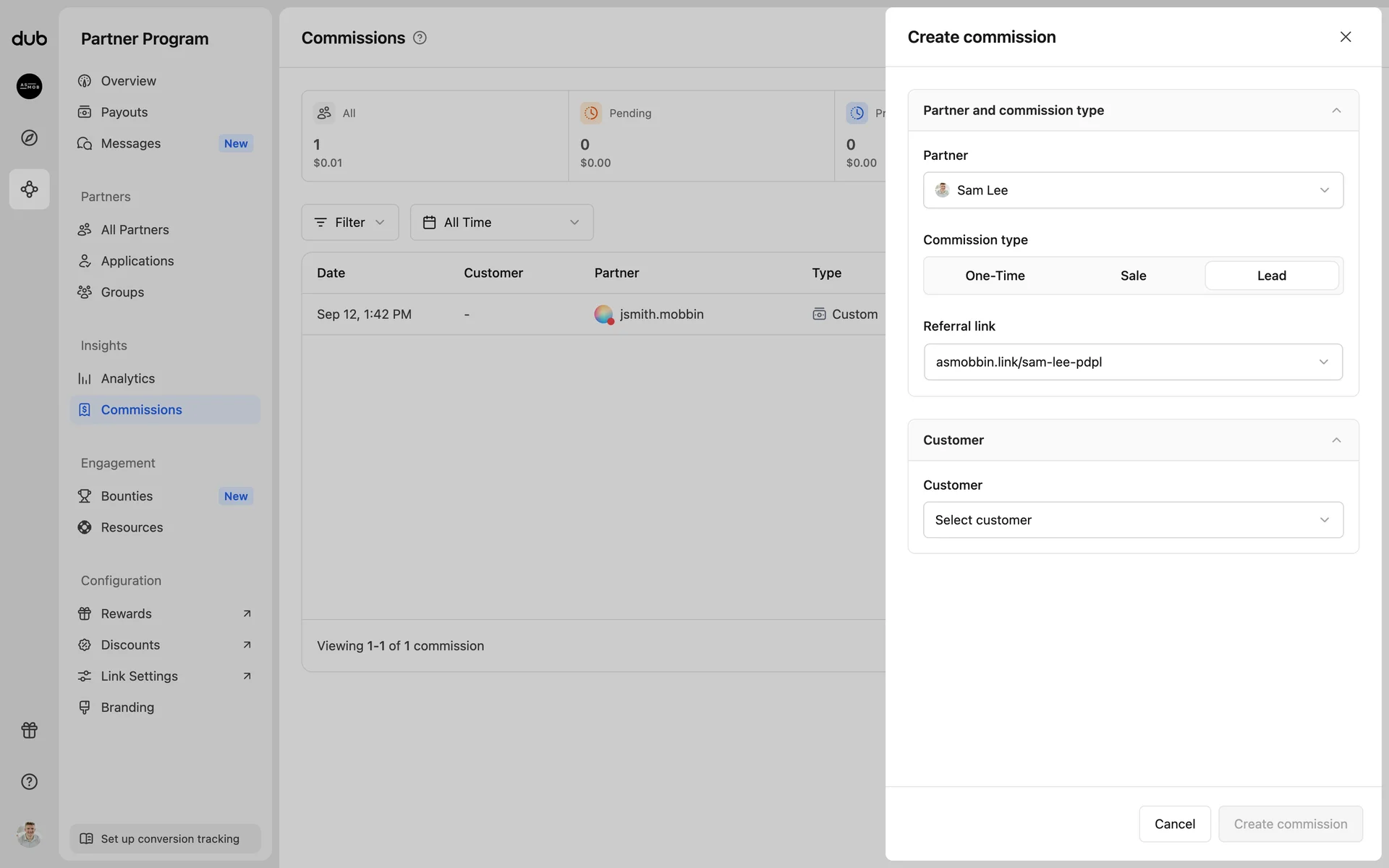Open Payouts in the sidebar

point(124,112)
